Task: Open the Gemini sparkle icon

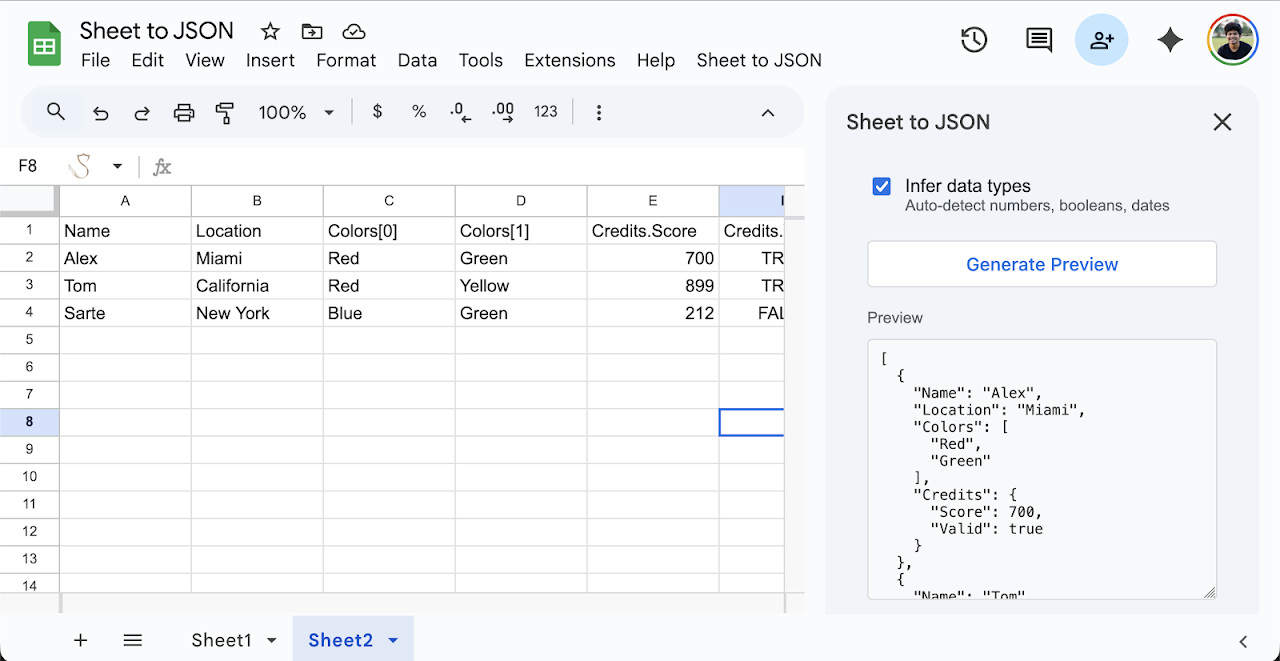Action: point(1170,40)
